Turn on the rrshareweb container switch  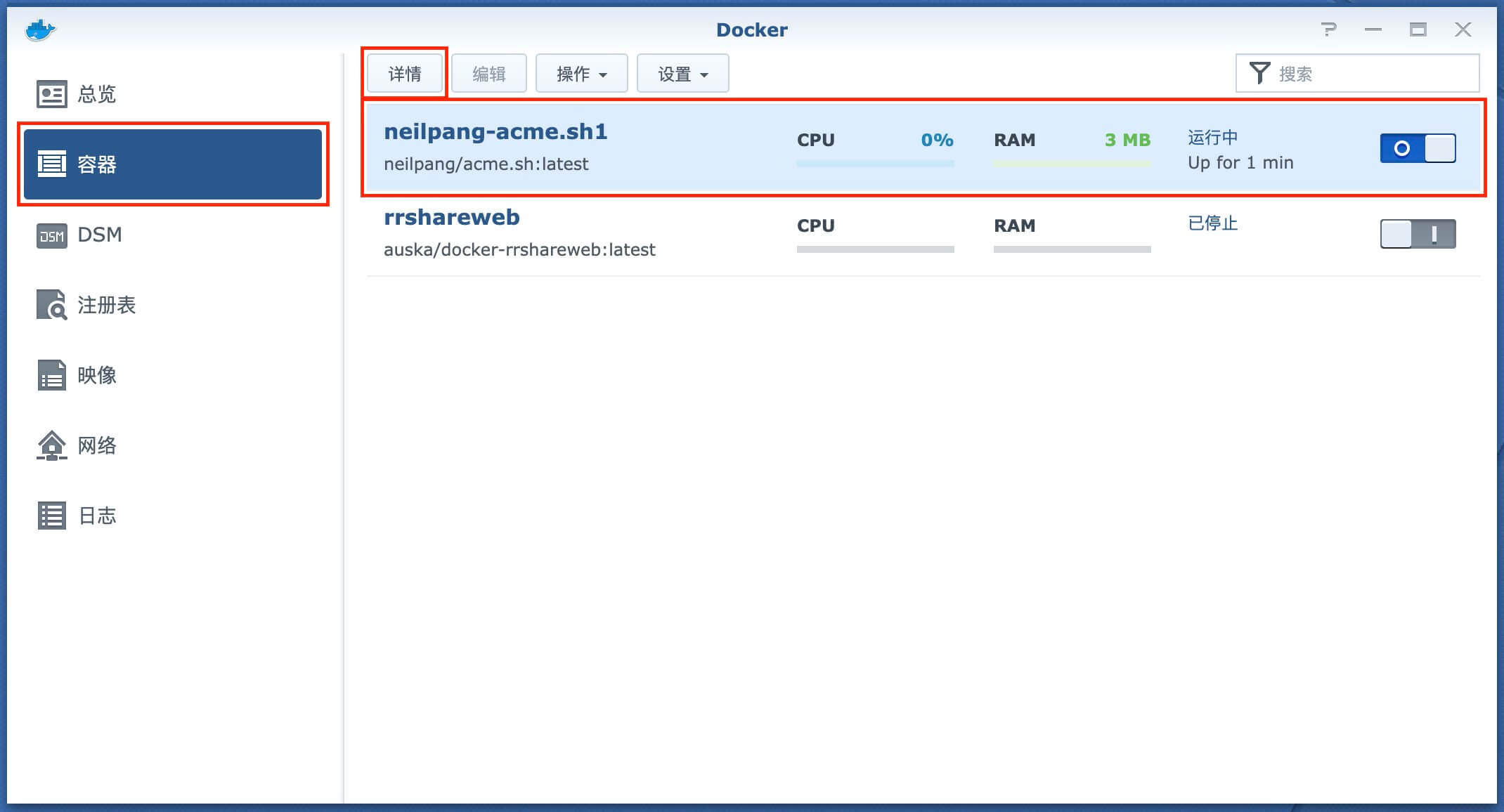[x=1418, y=234]
